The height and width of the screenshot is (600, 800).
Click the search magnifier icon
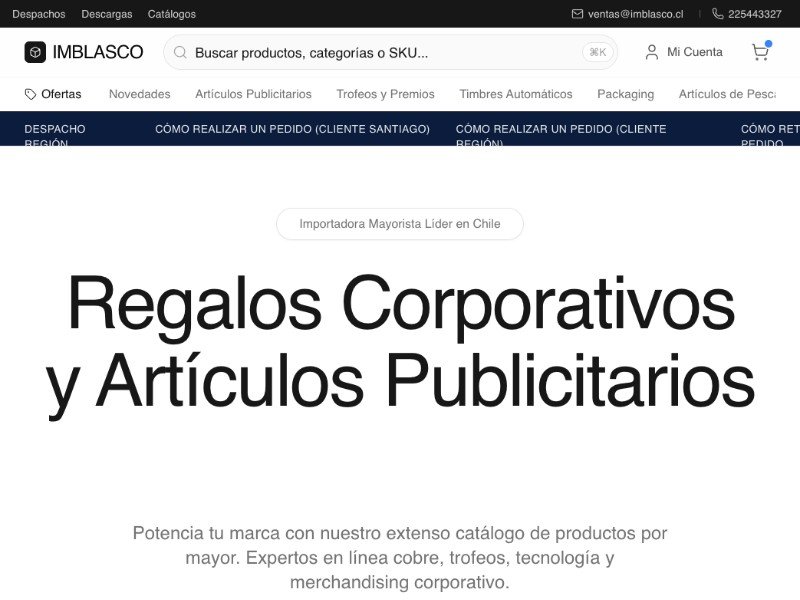click(180, 52)
